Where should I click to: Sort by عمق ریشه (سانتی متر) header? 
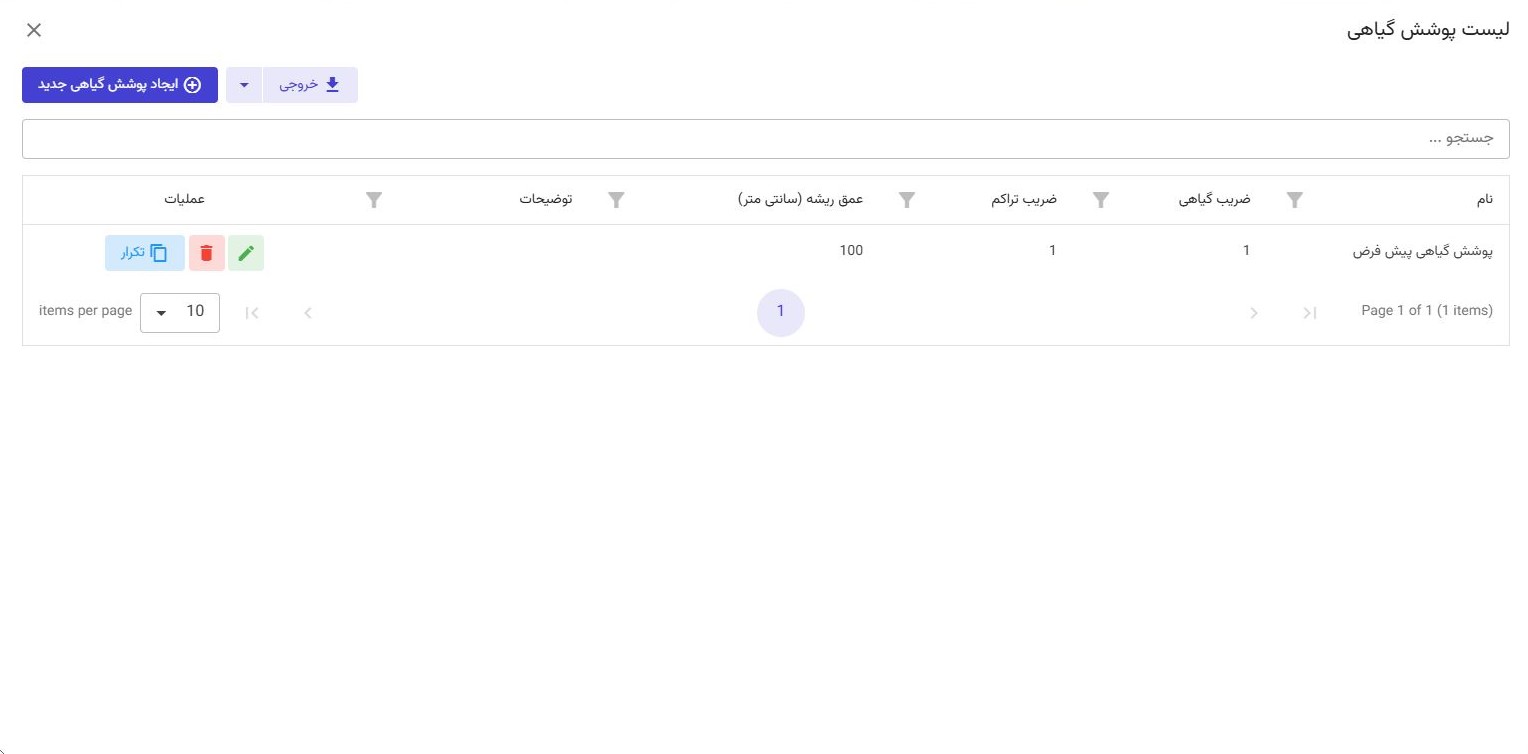(800, 199)
